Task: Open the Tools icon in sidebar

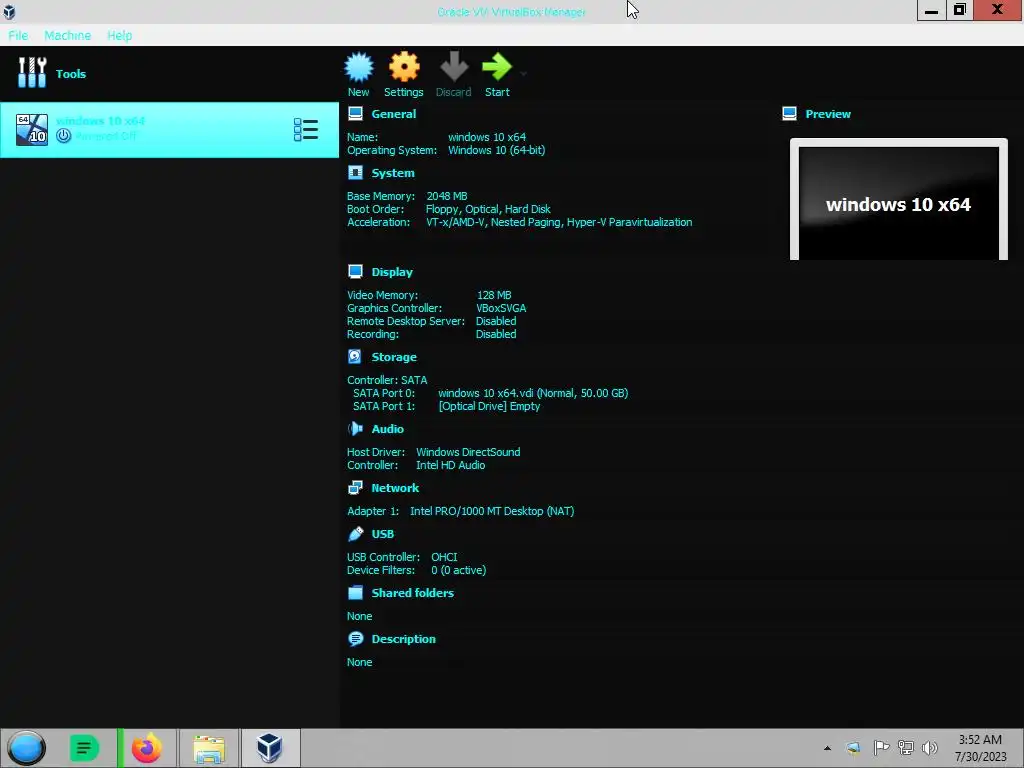Action: click(32, 72)
